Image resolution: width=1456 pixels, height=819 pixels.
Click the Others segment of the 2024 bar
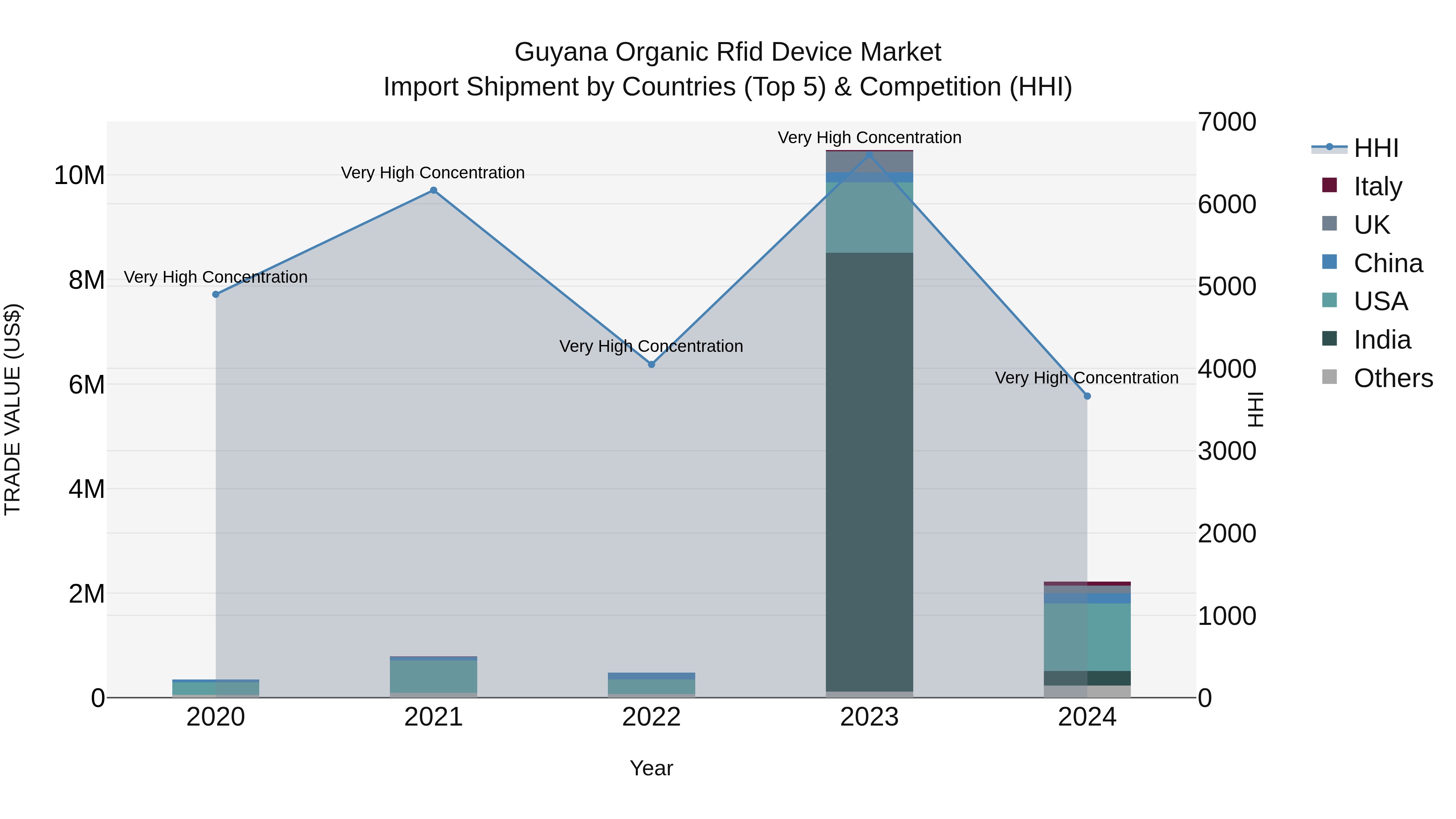1087,691
